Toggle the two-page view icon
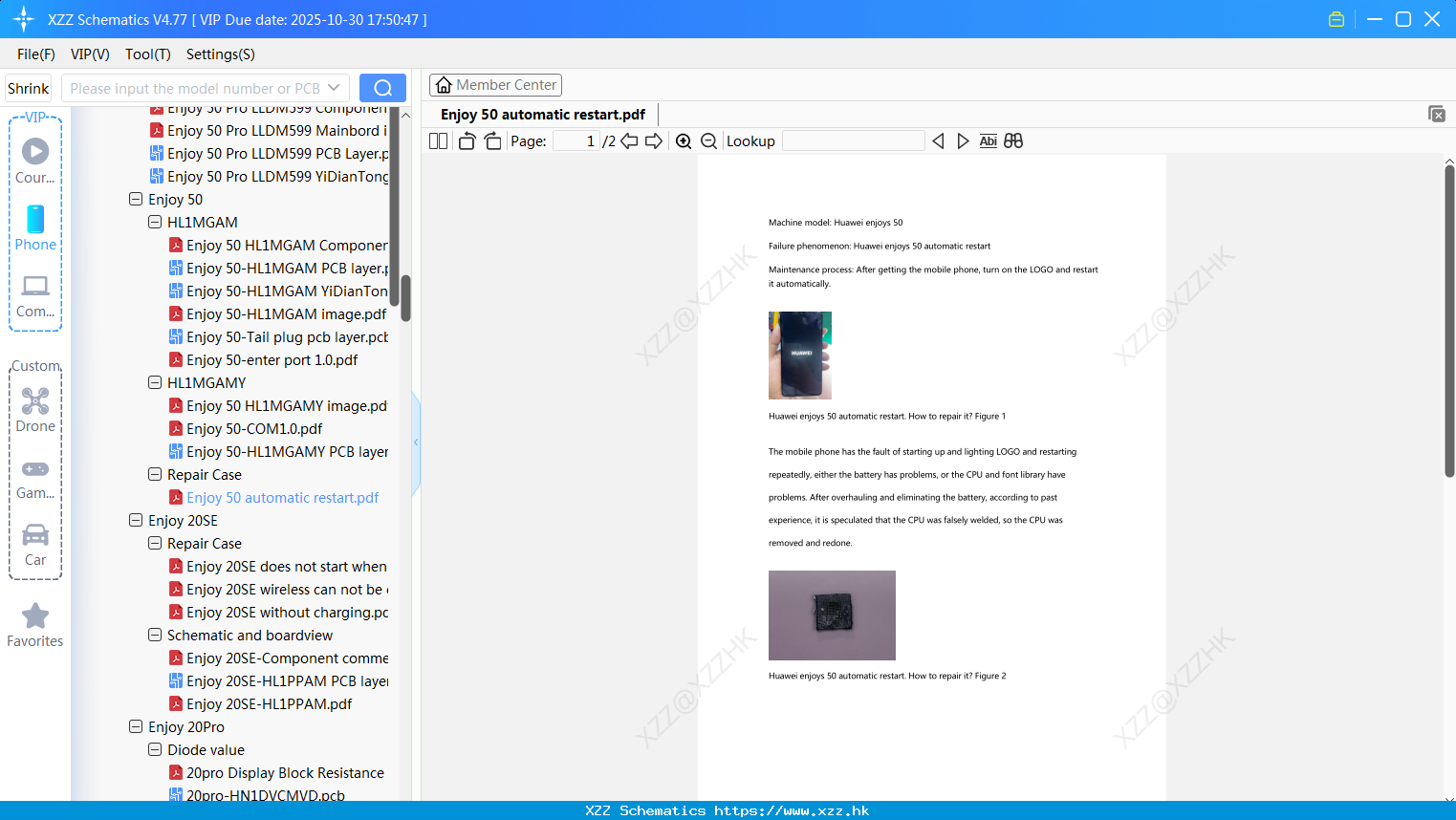Screen dimensions: 1456x820 pyautogui.click(x=438, y=140)
